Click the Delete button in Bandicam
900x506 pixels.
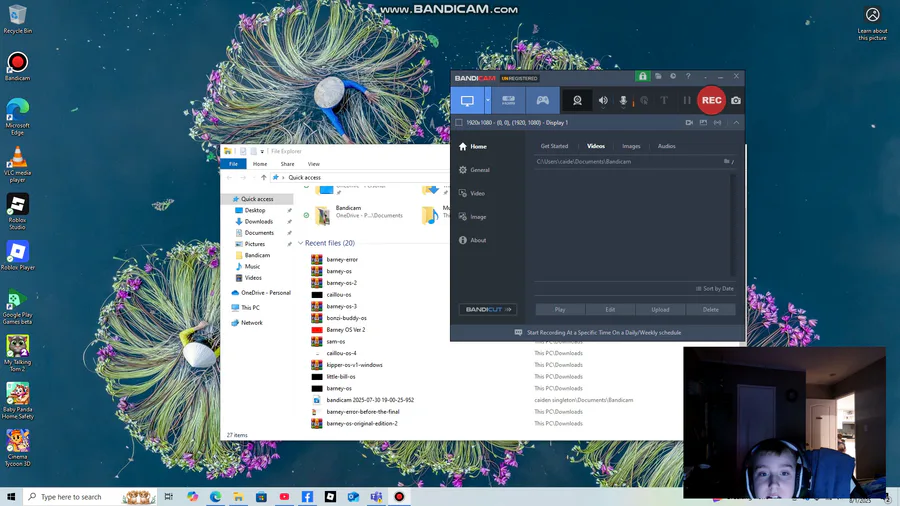711,310
